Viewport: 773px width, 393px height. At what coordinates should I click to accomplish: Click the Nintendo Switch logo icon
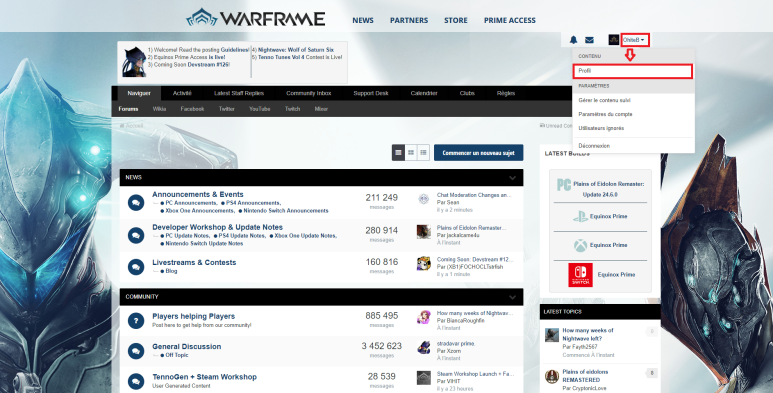point(580,275)
